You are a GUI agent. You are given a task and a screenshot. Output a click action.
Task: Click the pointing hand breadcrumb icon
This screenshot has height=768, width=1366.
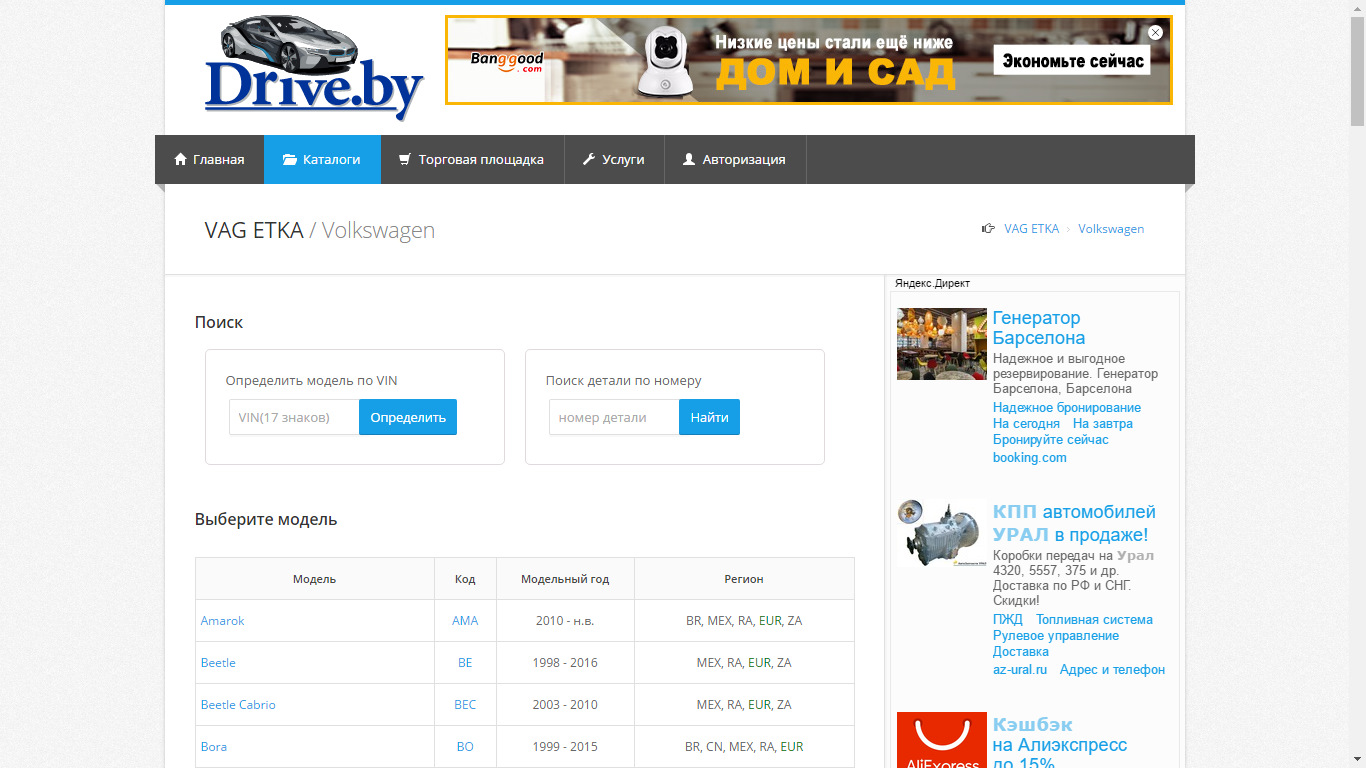(x=988, y=229)
